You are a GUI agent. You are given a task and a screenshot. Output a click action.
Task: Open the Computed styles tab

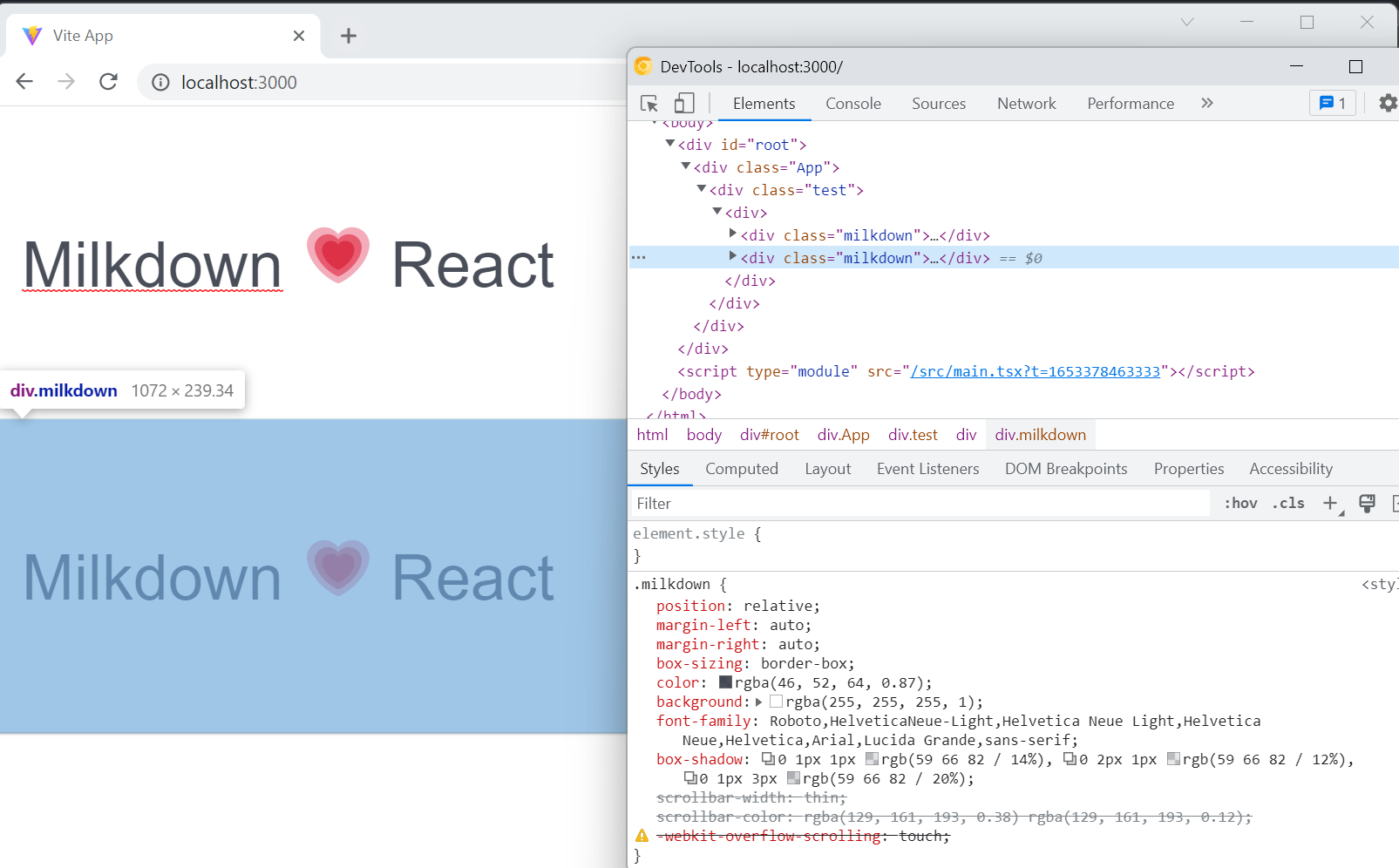(741, 468)
